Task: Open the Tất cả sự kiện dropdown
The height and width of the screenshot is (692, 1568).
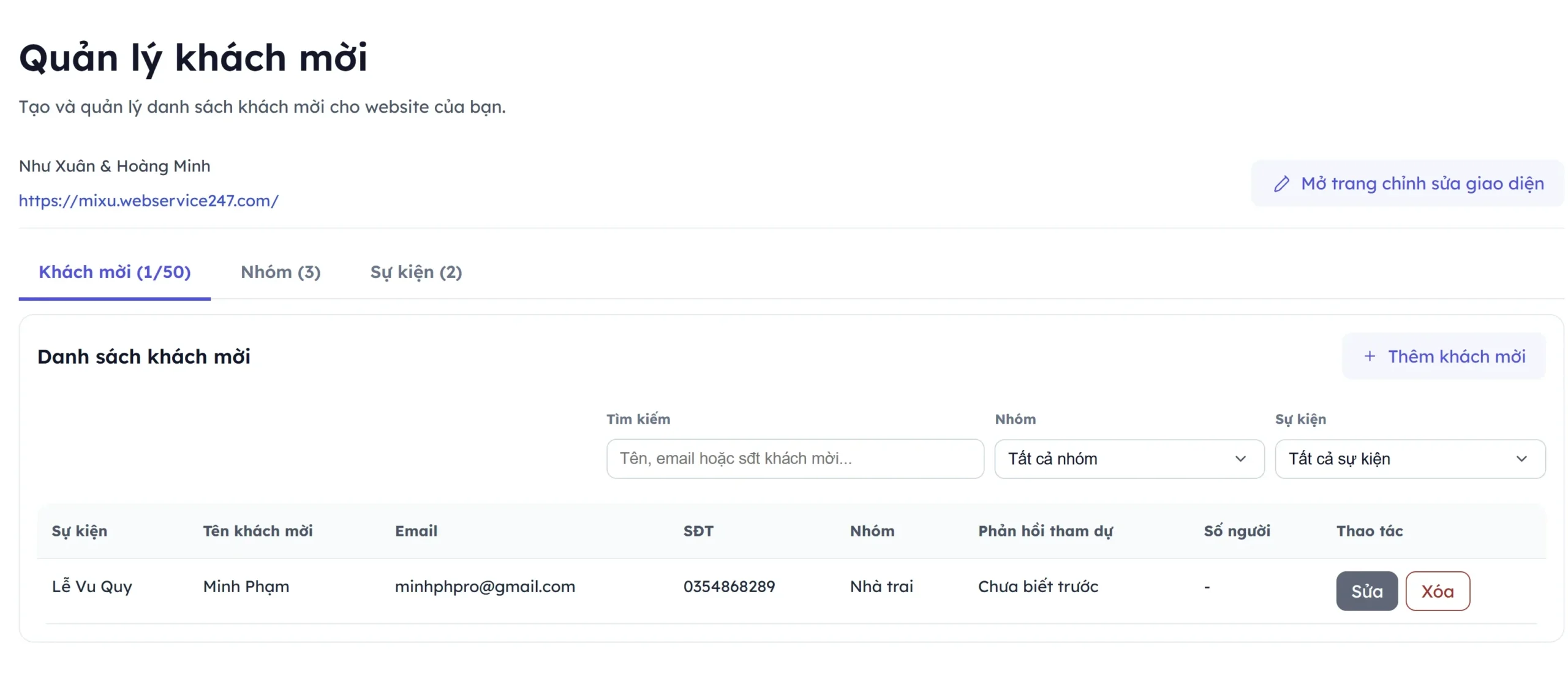Action: coord(1409,459)
